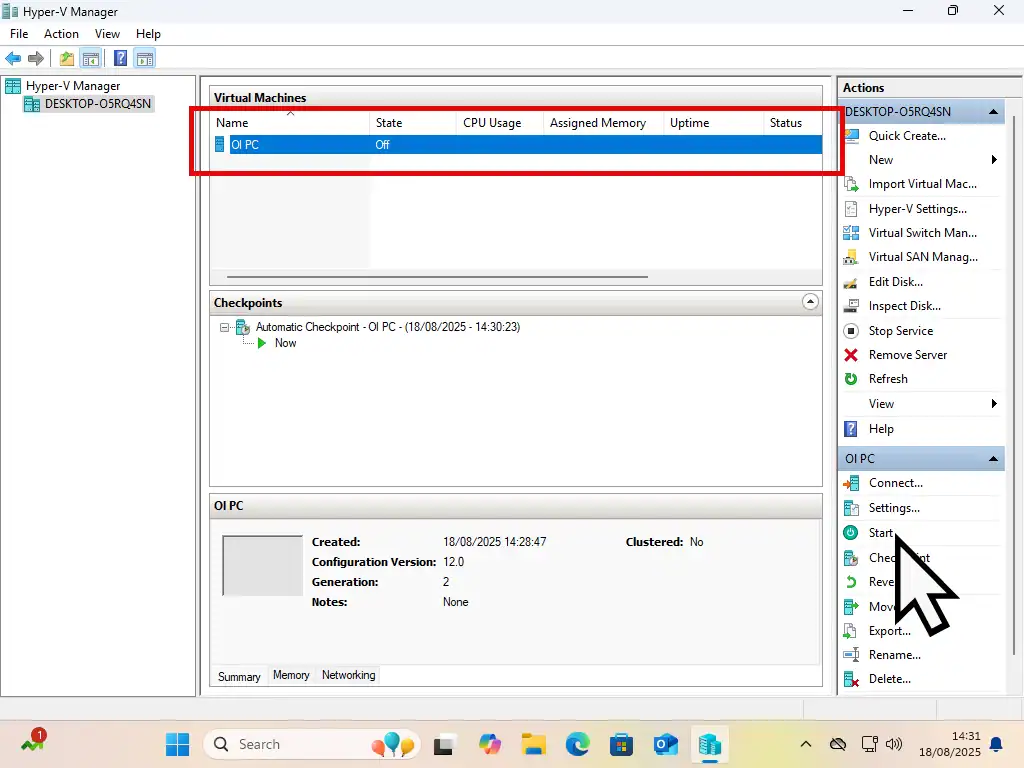Click the red Remove Server icon

click(851, 355)
